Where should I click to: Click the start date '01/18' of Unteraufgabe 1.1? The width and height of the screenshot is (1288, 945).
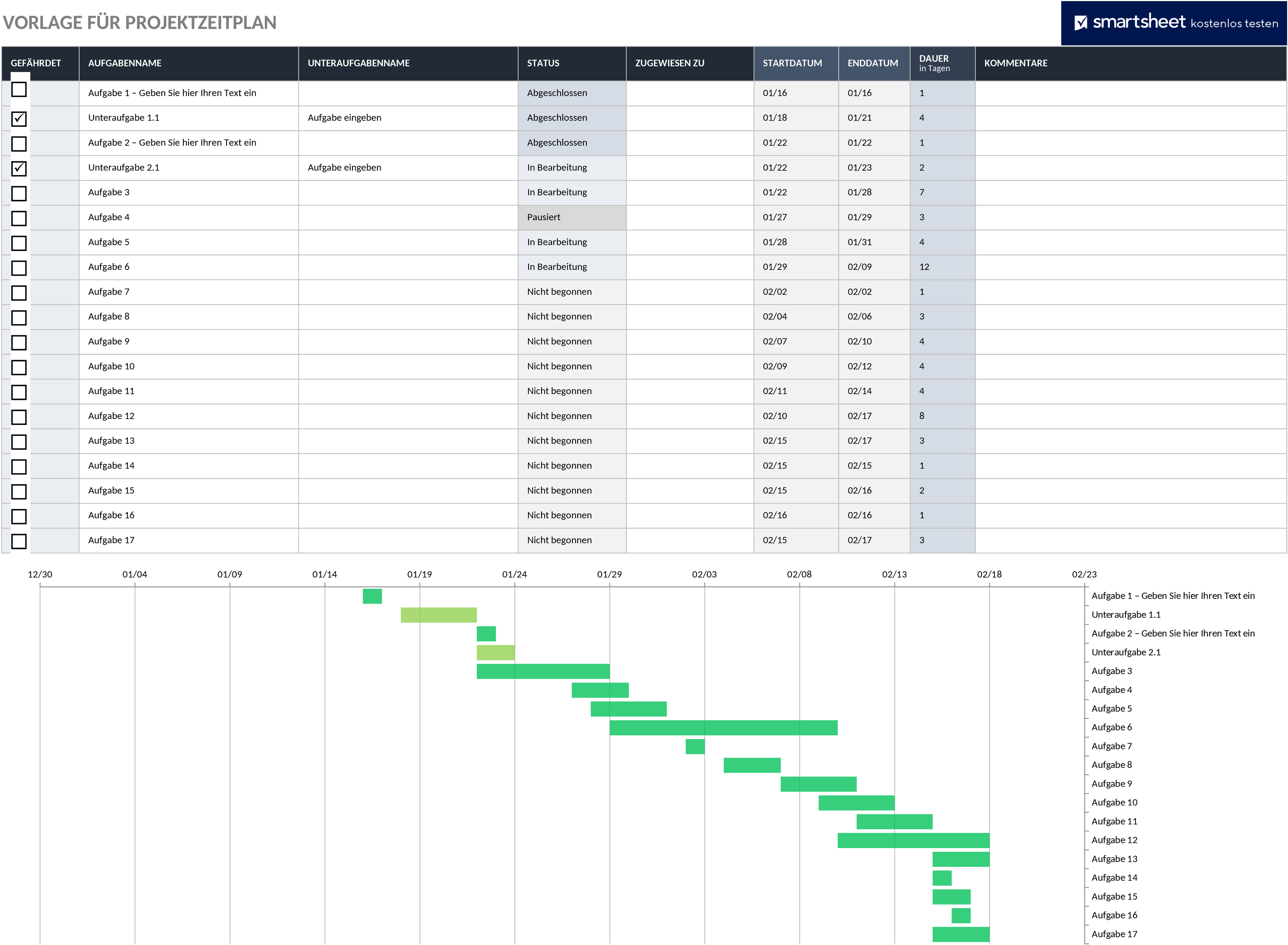796,118
